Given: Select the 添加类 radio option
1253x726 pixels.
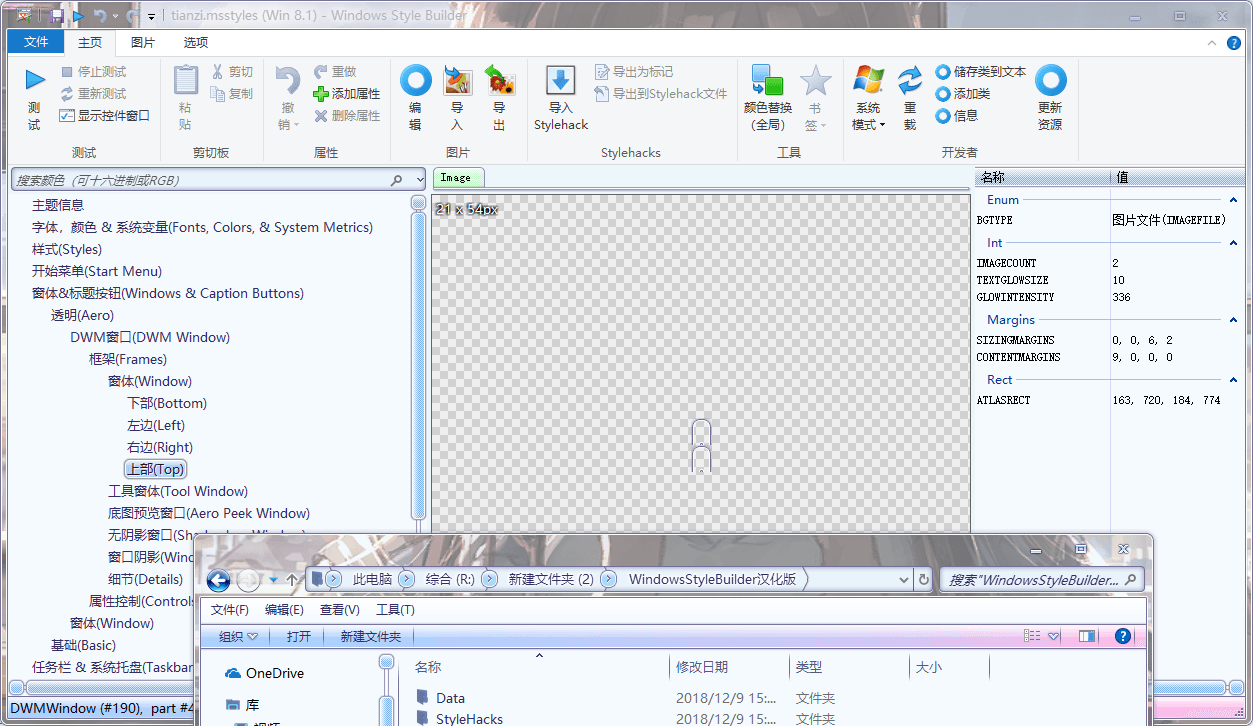Looking at the screenshot, I should 963,94.
